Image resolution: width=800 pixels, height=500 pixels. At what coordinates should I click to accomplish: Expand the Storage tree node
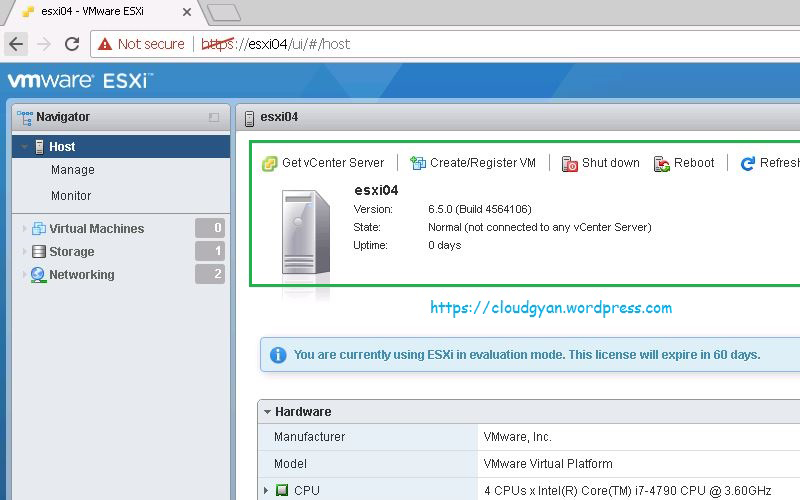25,252
